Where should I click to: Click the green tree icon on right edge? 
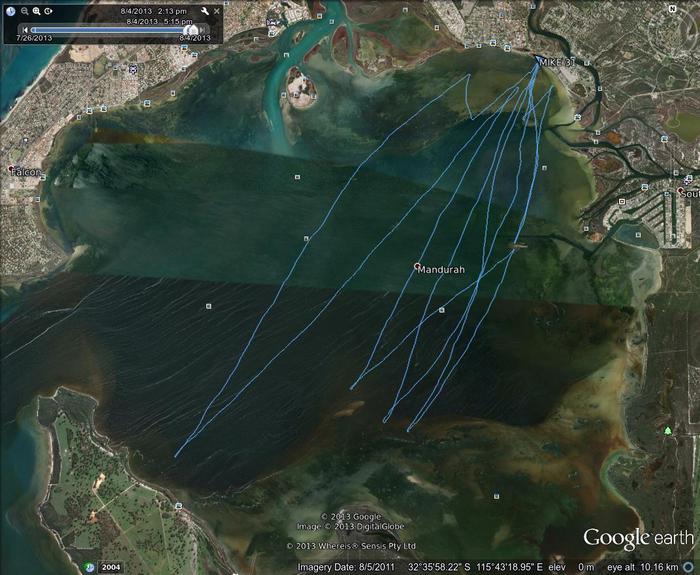668,430
